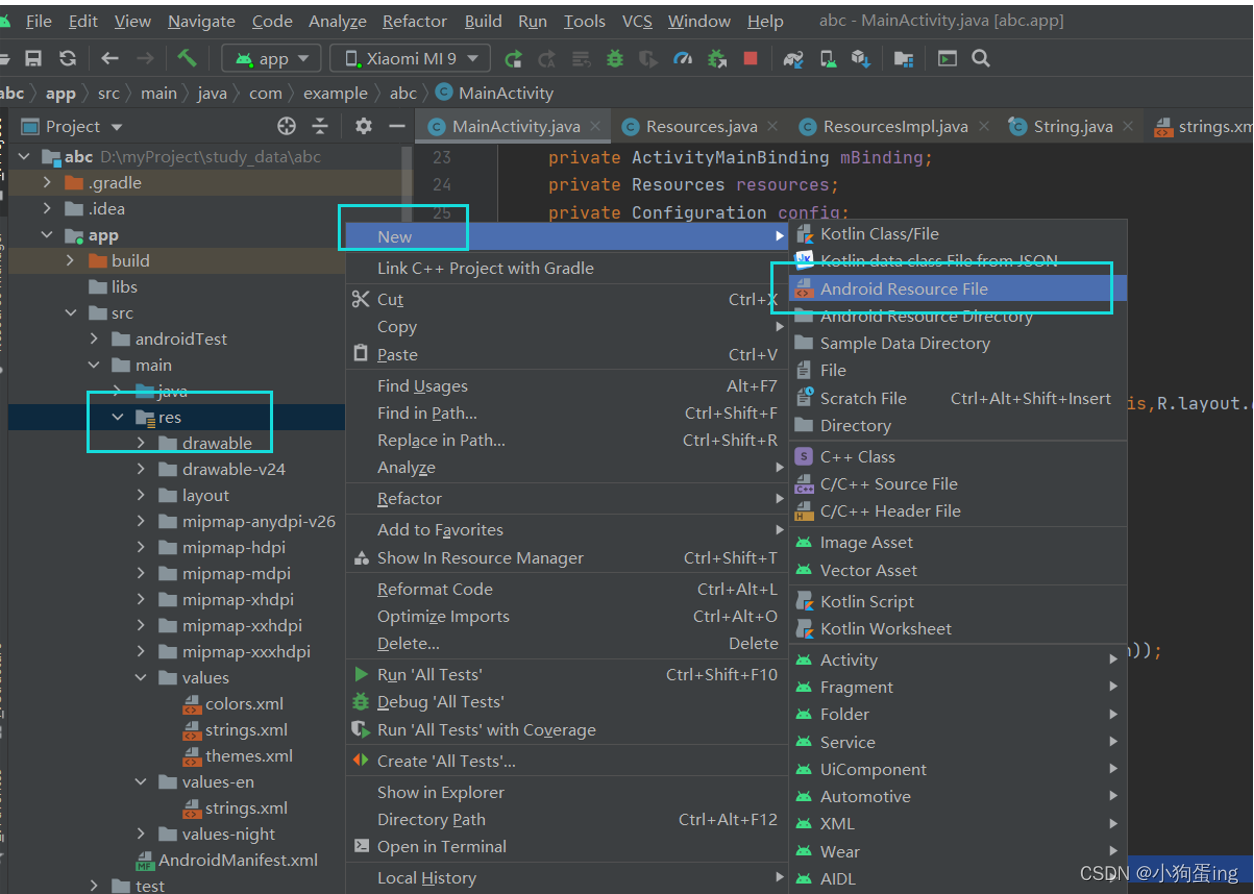This screenshot has height=894, width=1254.
Task: Switch to the ResourcesImpl.java tab
Action: click(x=895, y=126)
